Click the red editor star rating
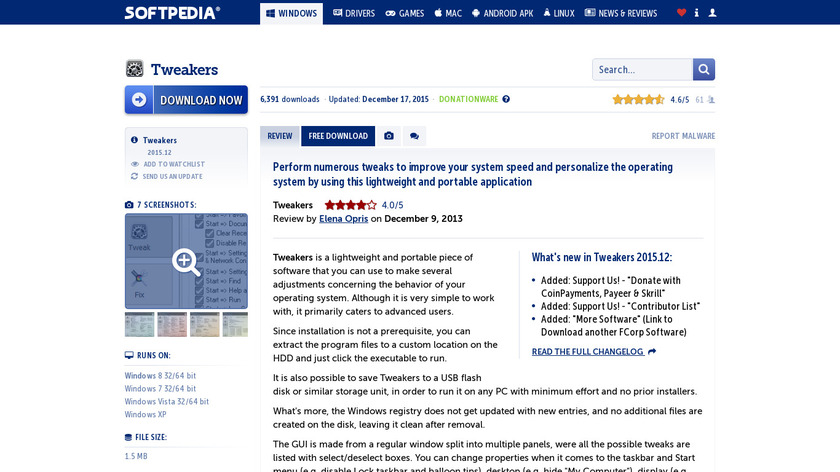 click(x=350, y=205)
